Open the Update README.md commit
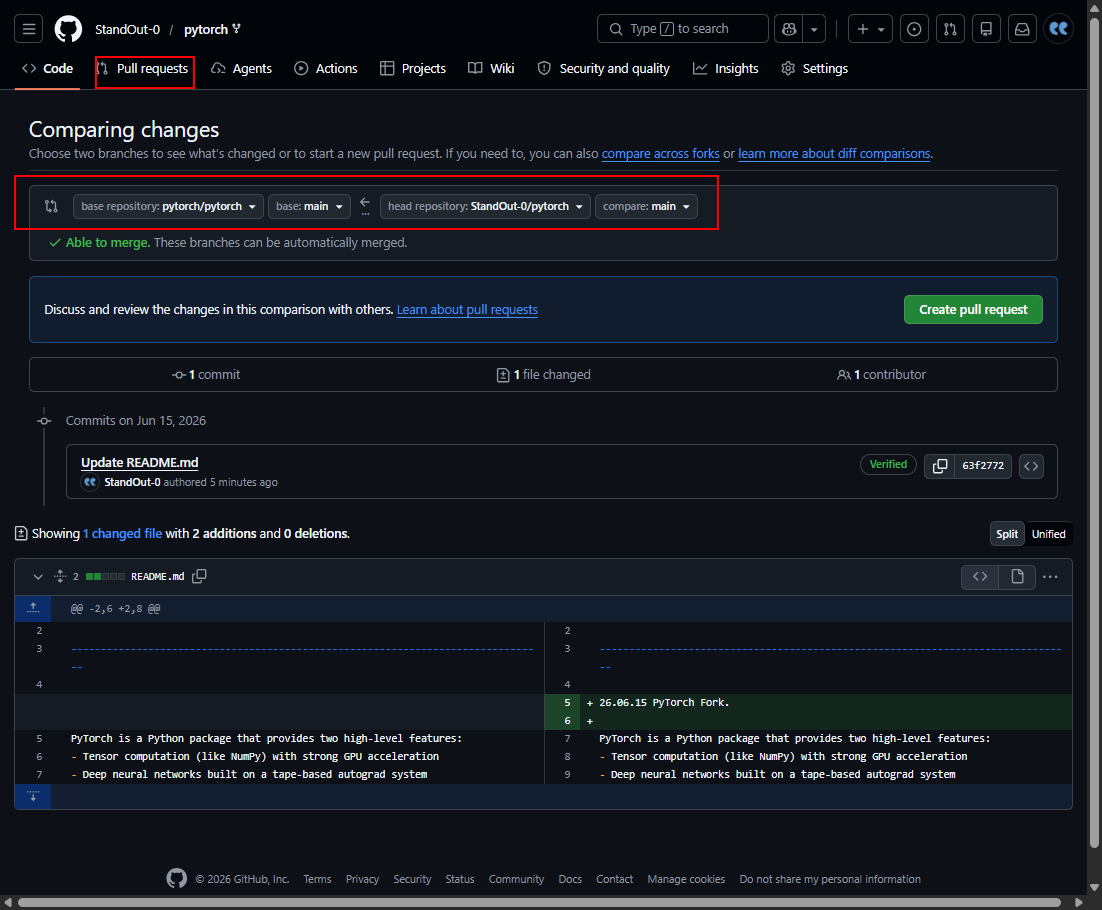The height and width of the screenshot is (910, 1102). pyautogui.click(x=140, y=462)
